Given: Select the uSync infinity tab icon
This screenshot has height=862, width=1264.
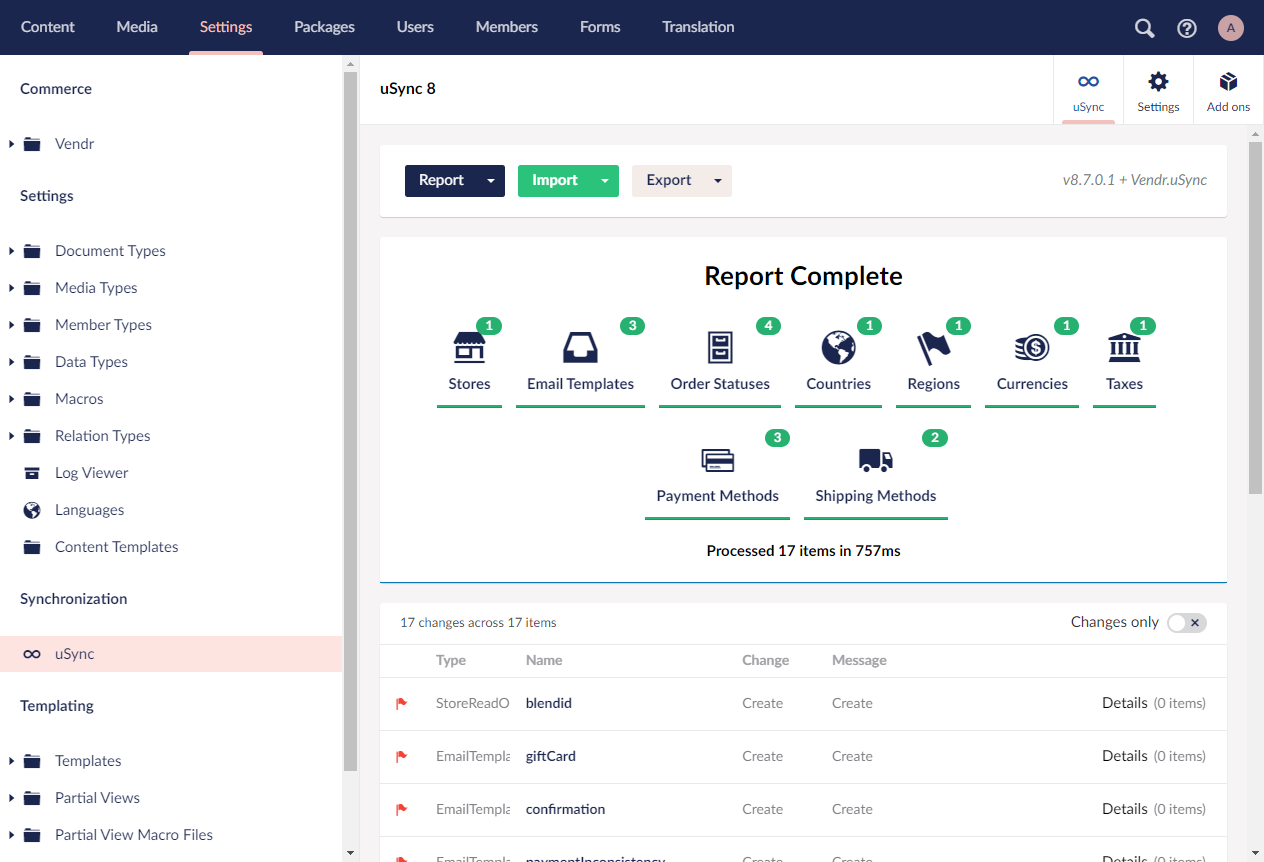Looking at the screenshot, I should click(x=1088, y=81).
